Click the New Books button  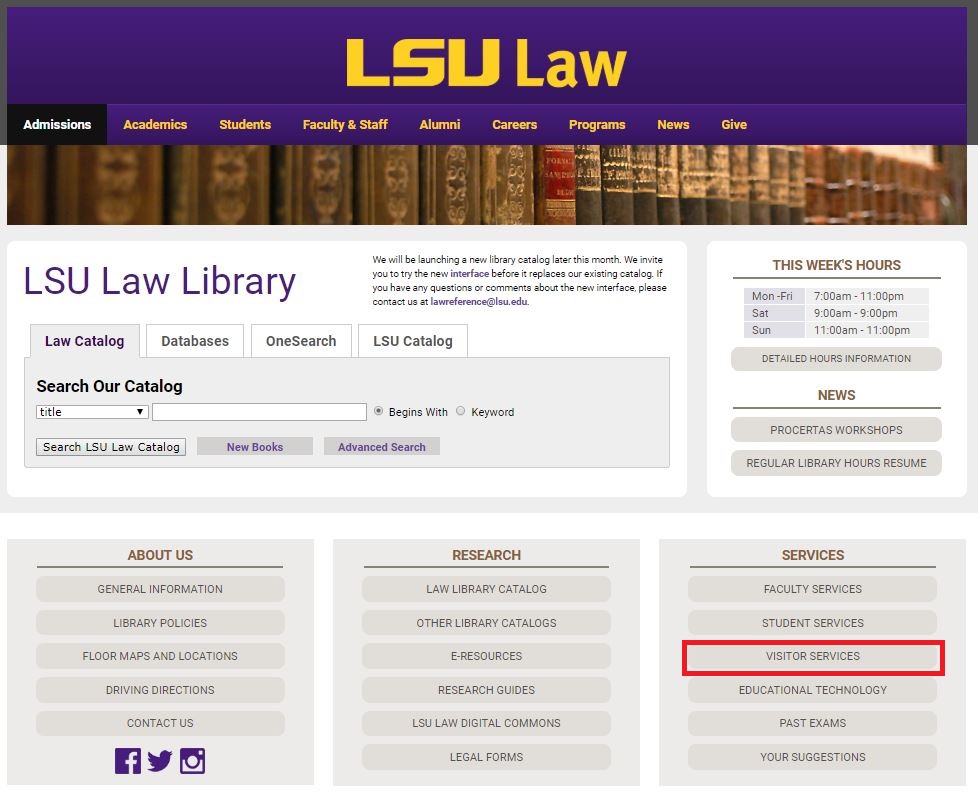pos(255,447)
